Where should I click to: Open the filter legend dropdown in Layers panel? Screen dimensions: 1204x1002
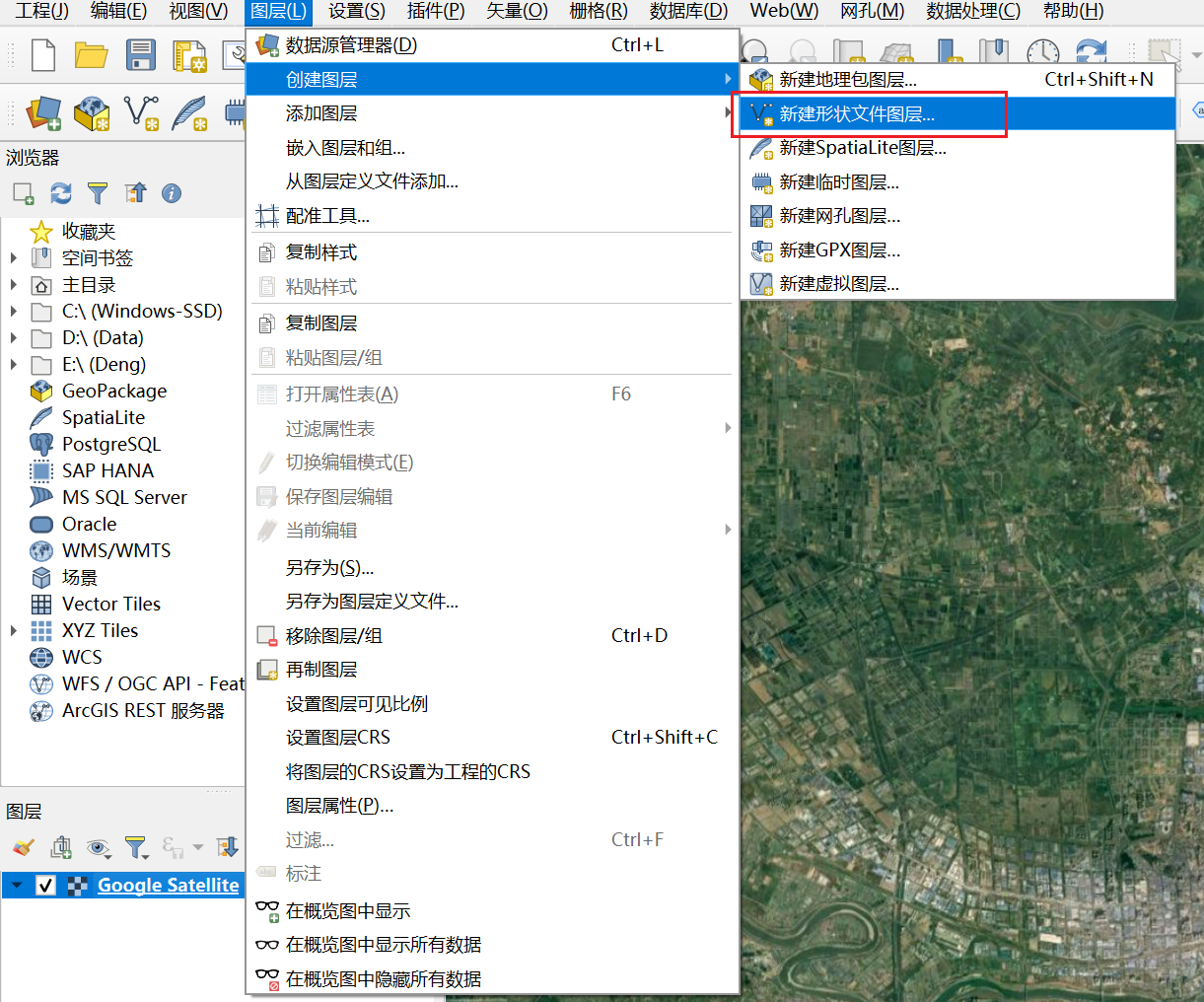pyautogui.click(x=136, y=847)
